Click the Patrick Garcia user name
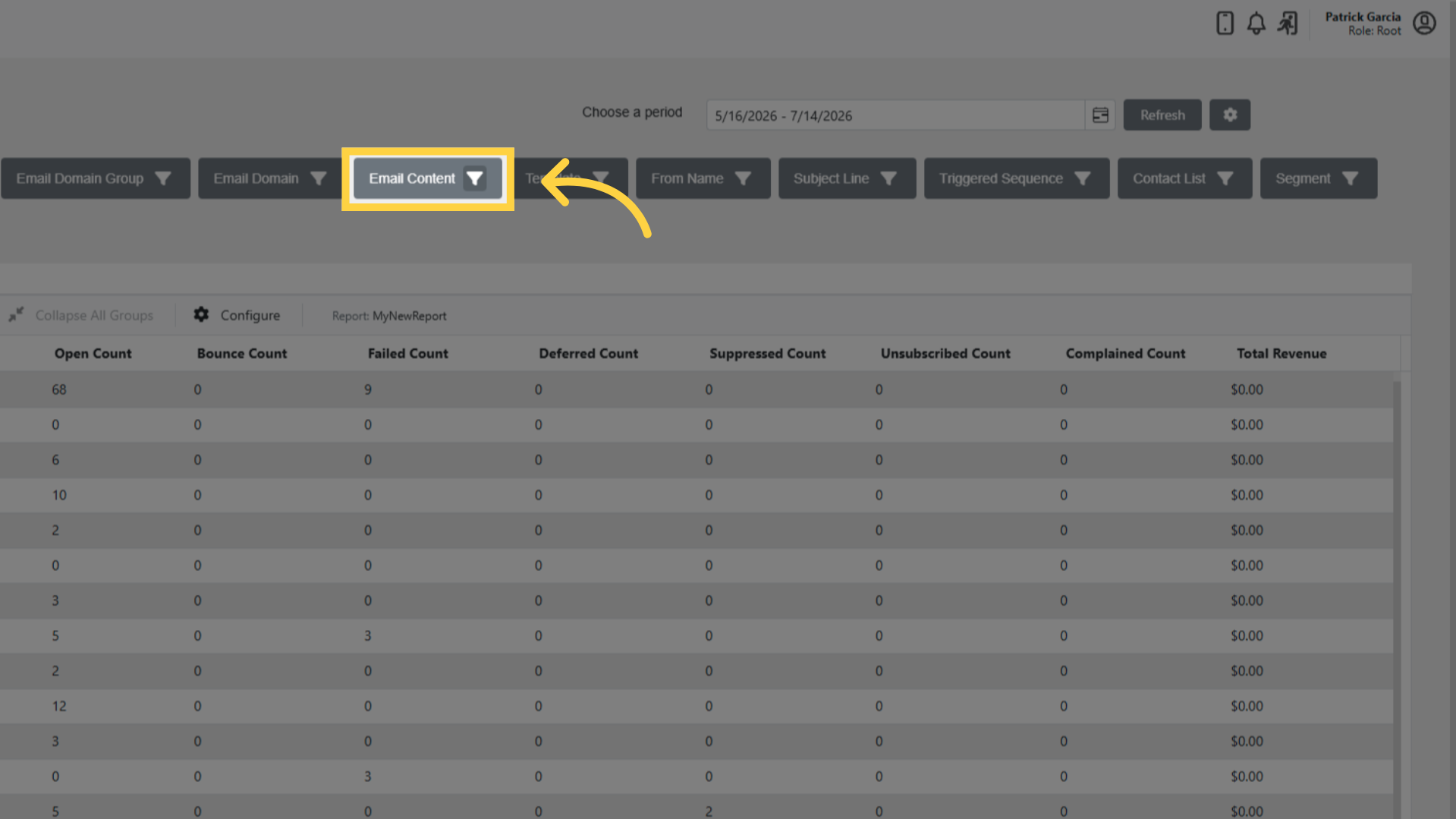 tap(1363, 17)
